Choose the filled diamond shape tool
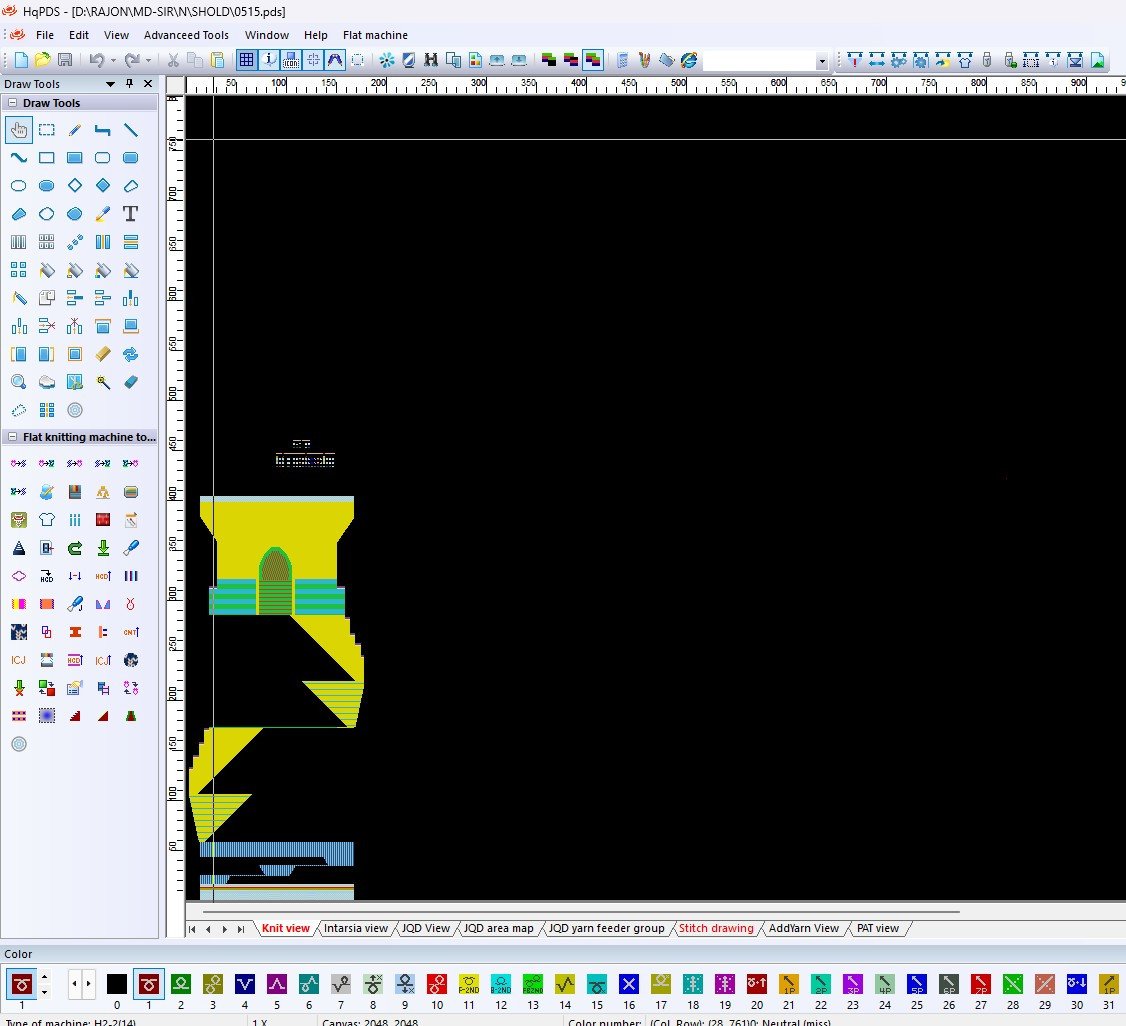 click(102, 186)
